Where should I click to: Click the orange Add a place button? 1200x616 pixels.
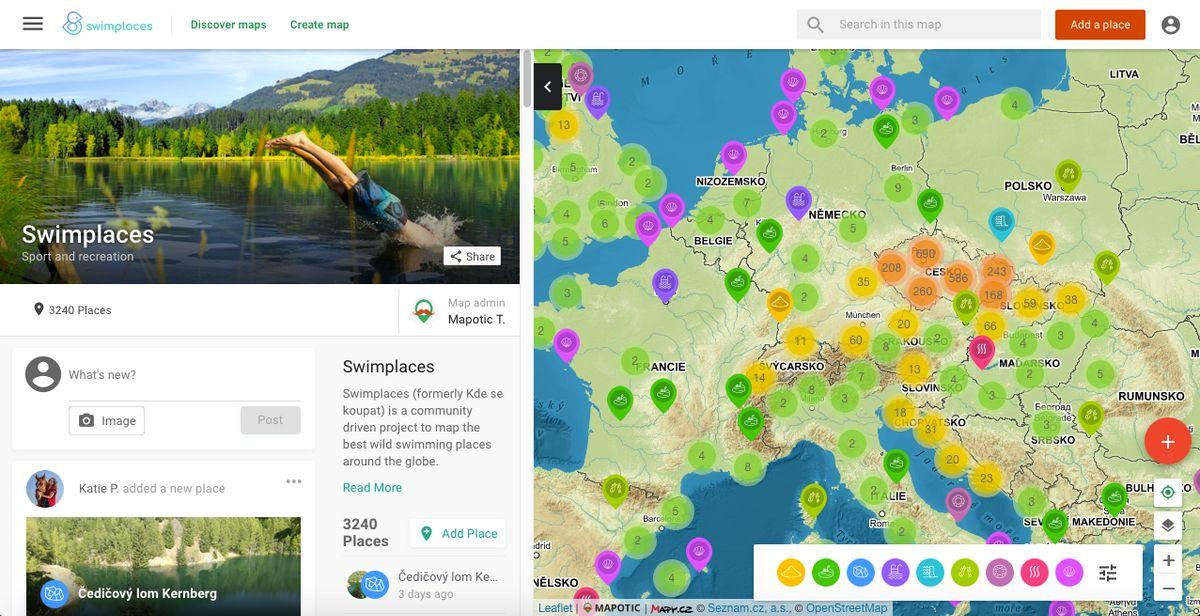pyautogui.click(x=1099, y=25)
